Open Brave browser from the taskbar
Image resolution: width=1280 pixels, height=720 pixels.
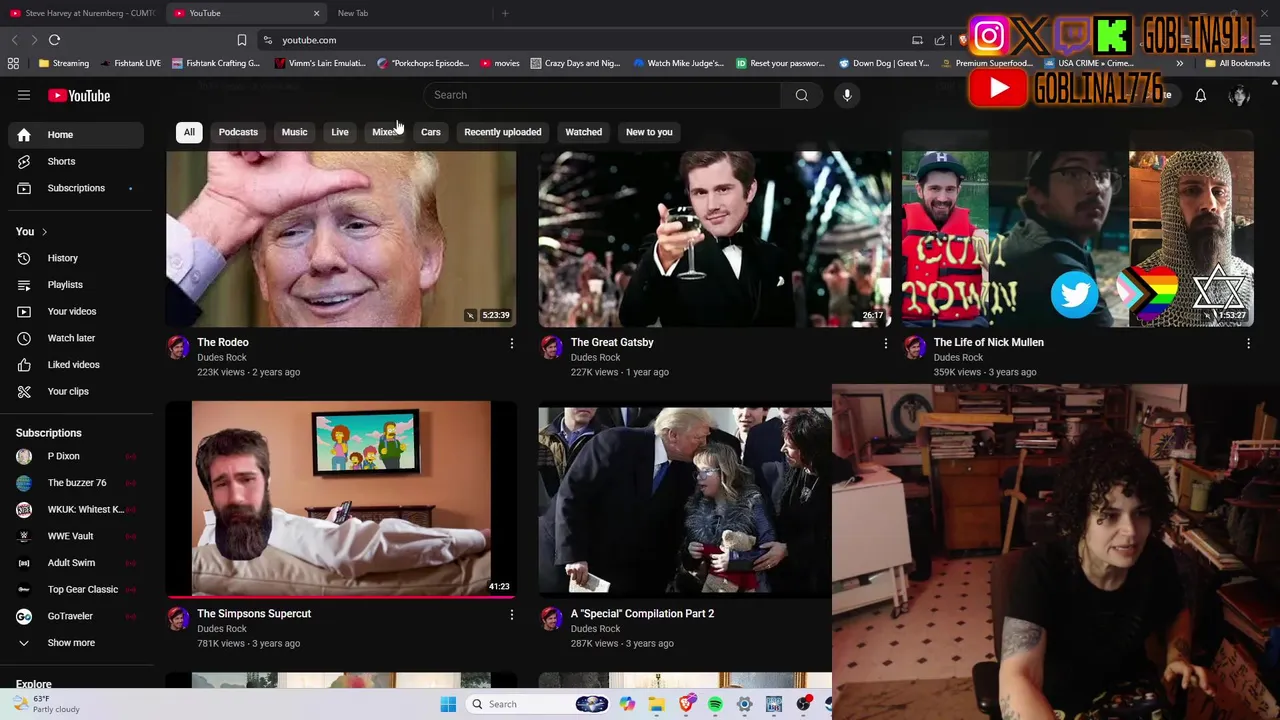tap(686, 704)
